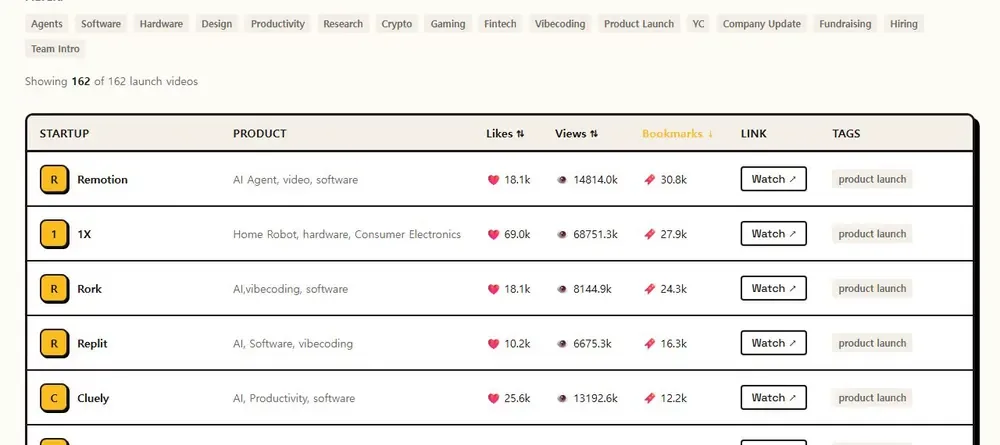Image resolution: width=1000 pixels, height=445 pixels.
Task: Click the heart icon in Remotion row
Action: (x=493, y=180)
